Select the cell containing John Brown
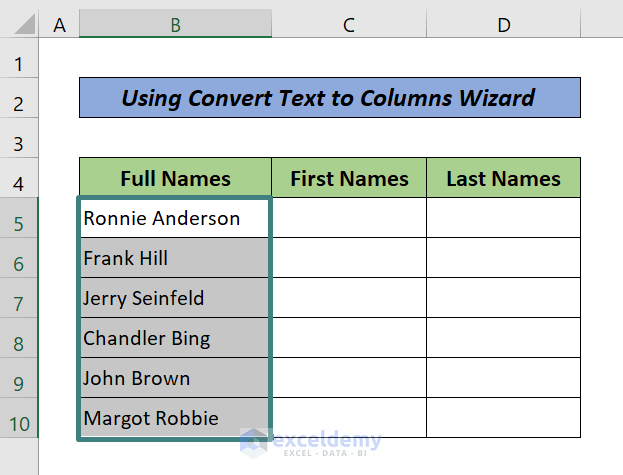Screen dimensions: 623x475 tap(175, 378)
